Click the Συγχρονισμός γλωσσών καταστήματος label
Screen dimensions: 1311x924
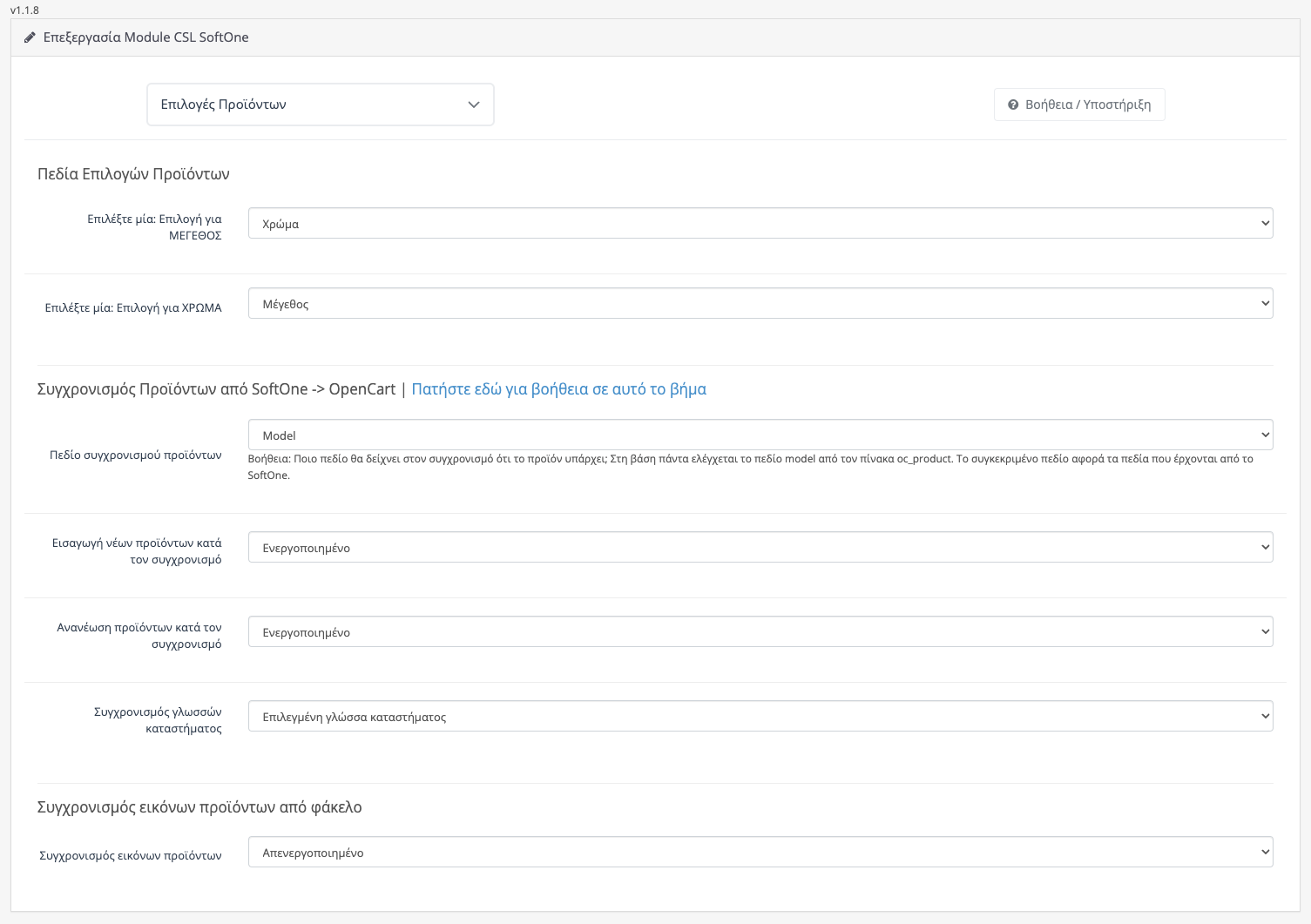tap(158, 720)
